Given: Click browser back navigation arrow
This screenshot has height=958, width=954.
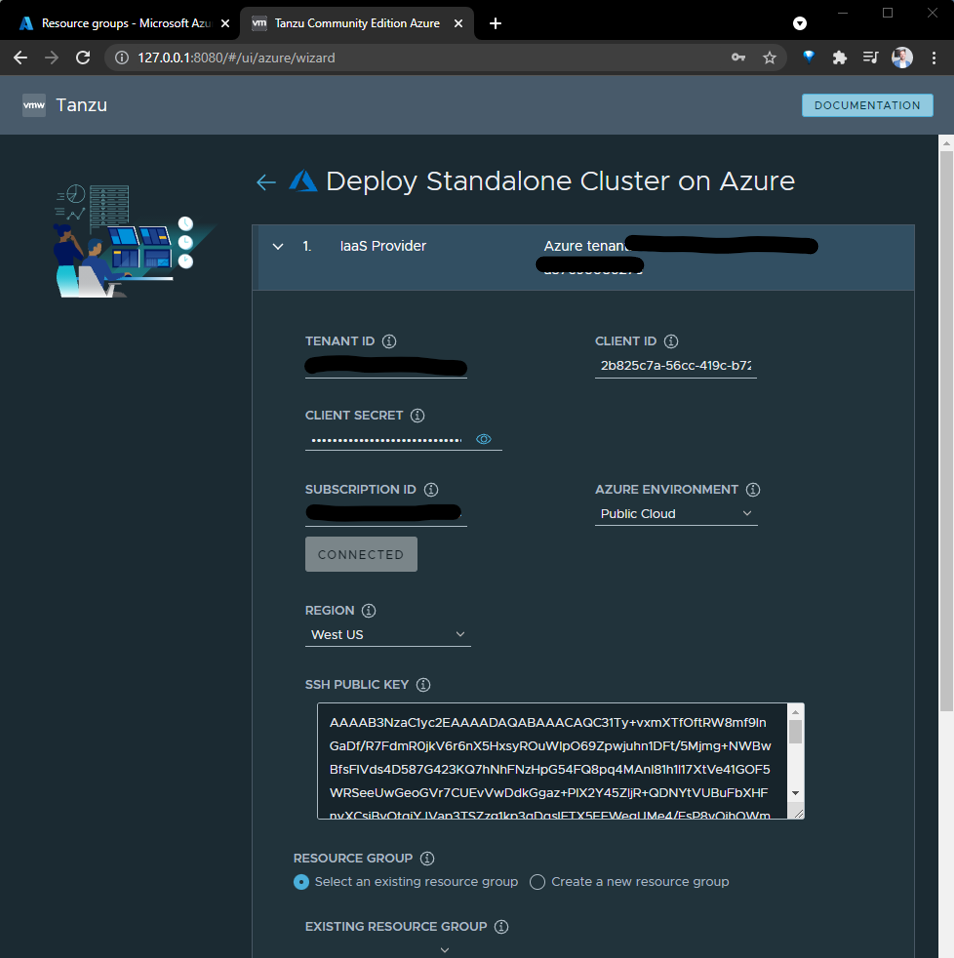Looking at the screenshot, I should (x=20, y=58).
